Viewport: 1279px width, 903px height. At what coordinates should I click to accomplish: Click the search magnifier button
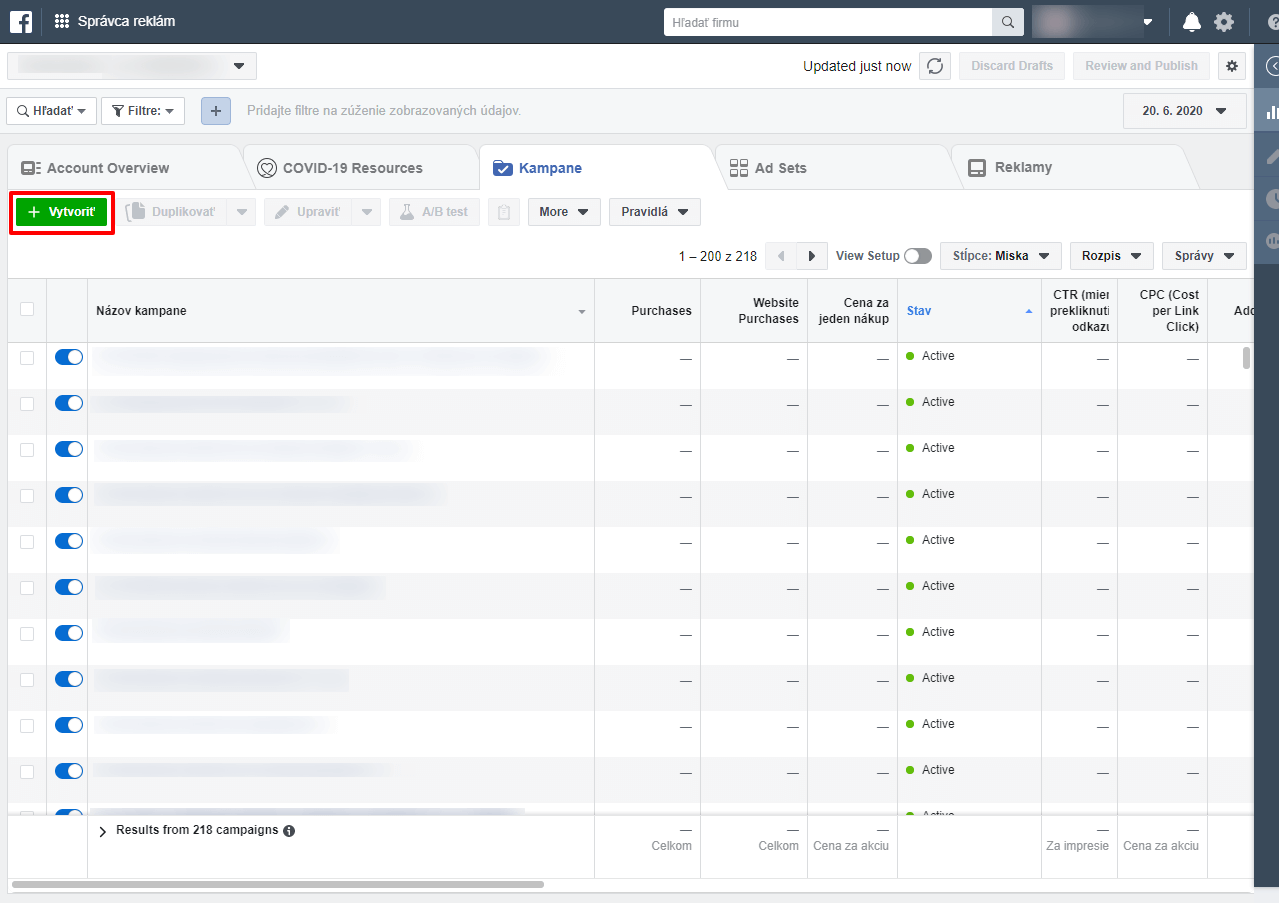coord(1007,22)
